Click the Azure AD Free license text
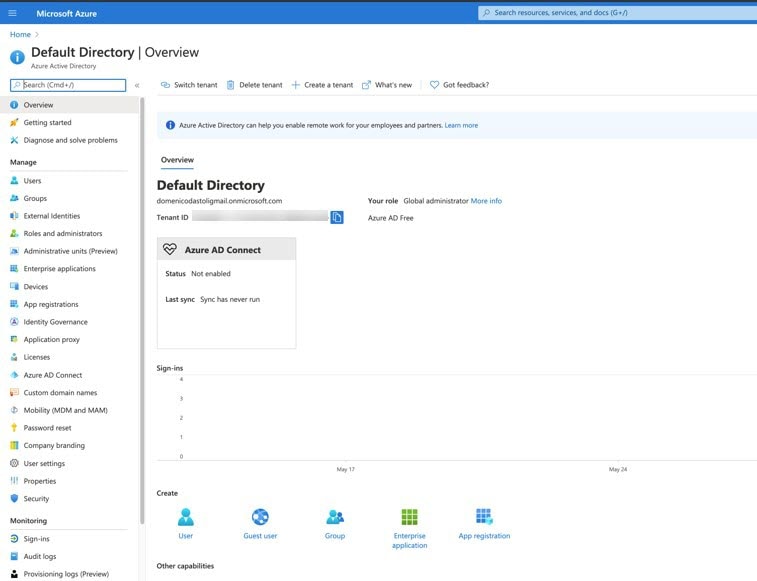Screen dimensions: 757x581 [x=391, y=218]
